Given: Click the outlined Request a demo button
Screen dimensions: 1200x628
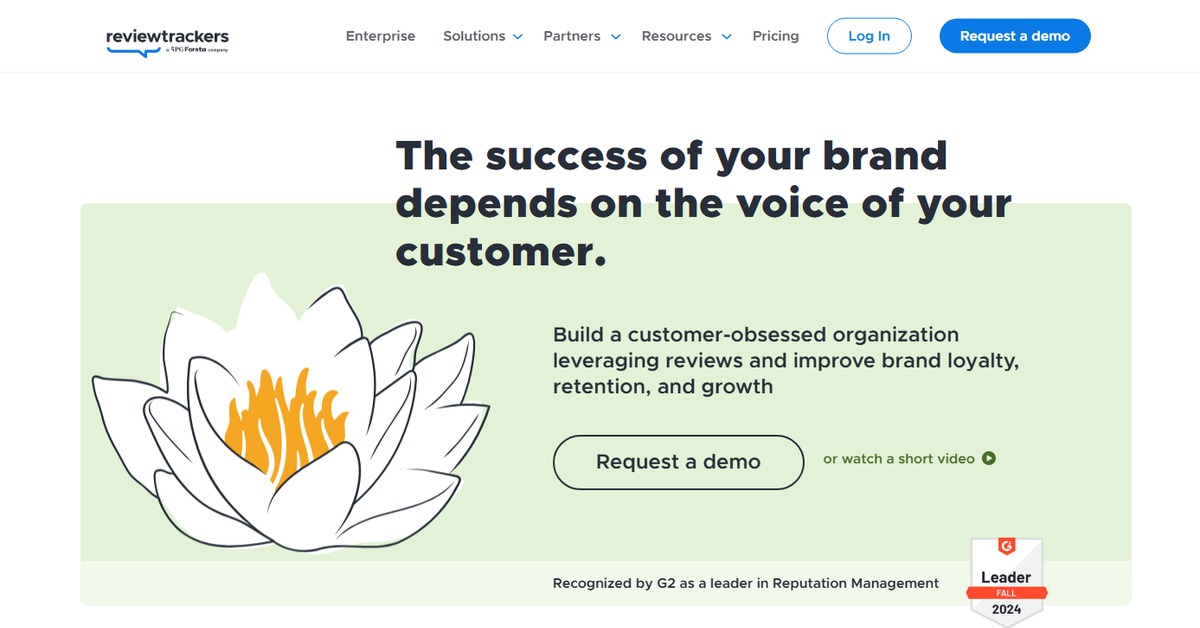Looking at the screenshot, I should point(678,462).
